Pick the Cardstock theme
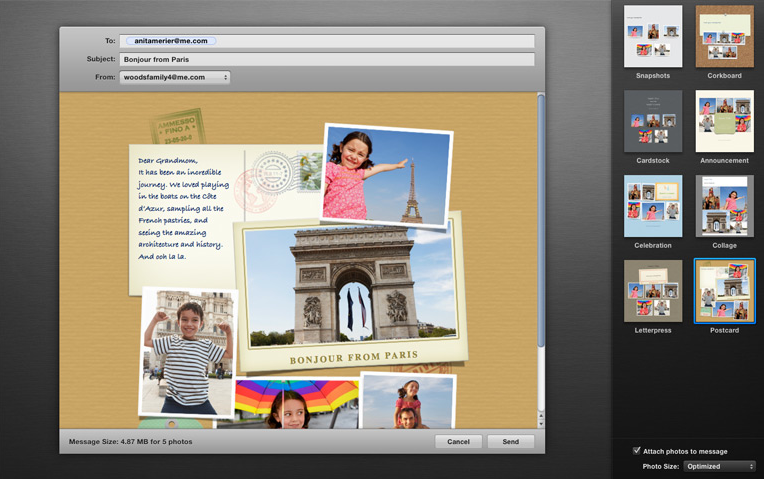Screen dimensions: 764x479 click(x=653, y=121)
